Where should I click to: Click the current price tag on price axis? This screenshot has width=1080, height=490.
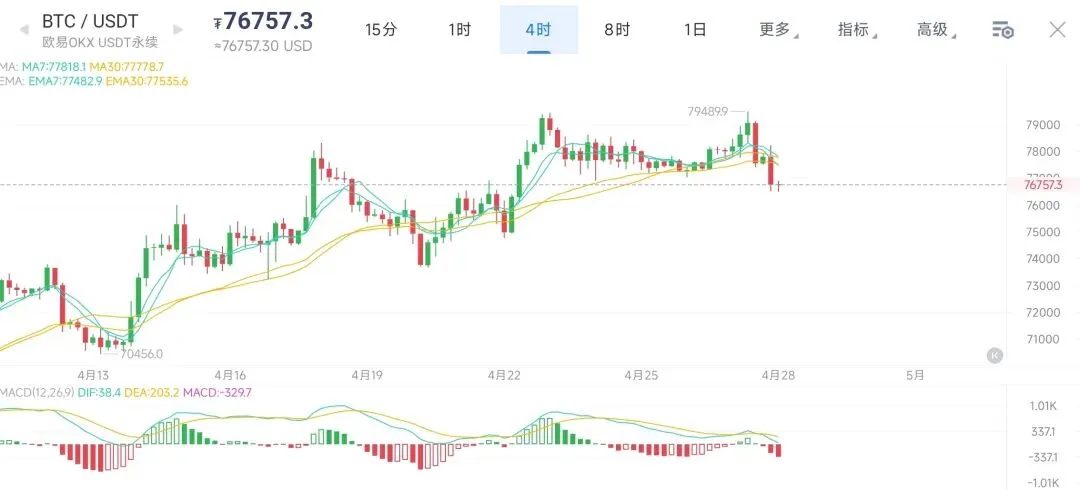(1043, 185)
